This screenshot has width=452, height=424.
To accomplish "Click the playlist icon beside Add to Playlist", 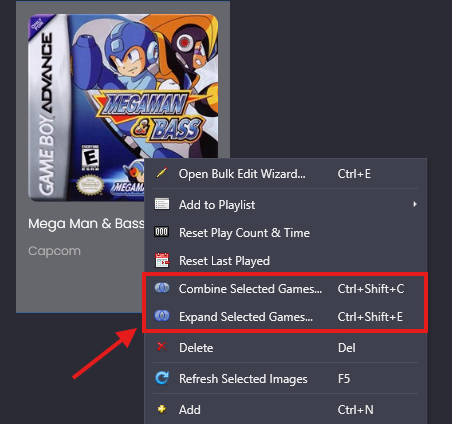I will pyautogui.click(x=162, y=204).
